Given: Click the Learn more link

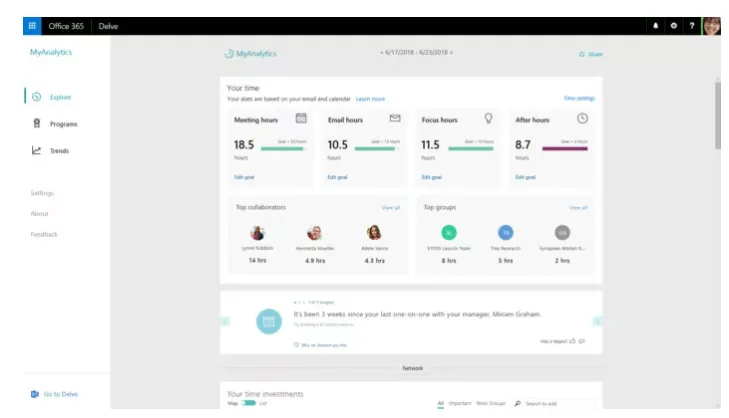Looking at the screenshot, I should coord(370,99).
